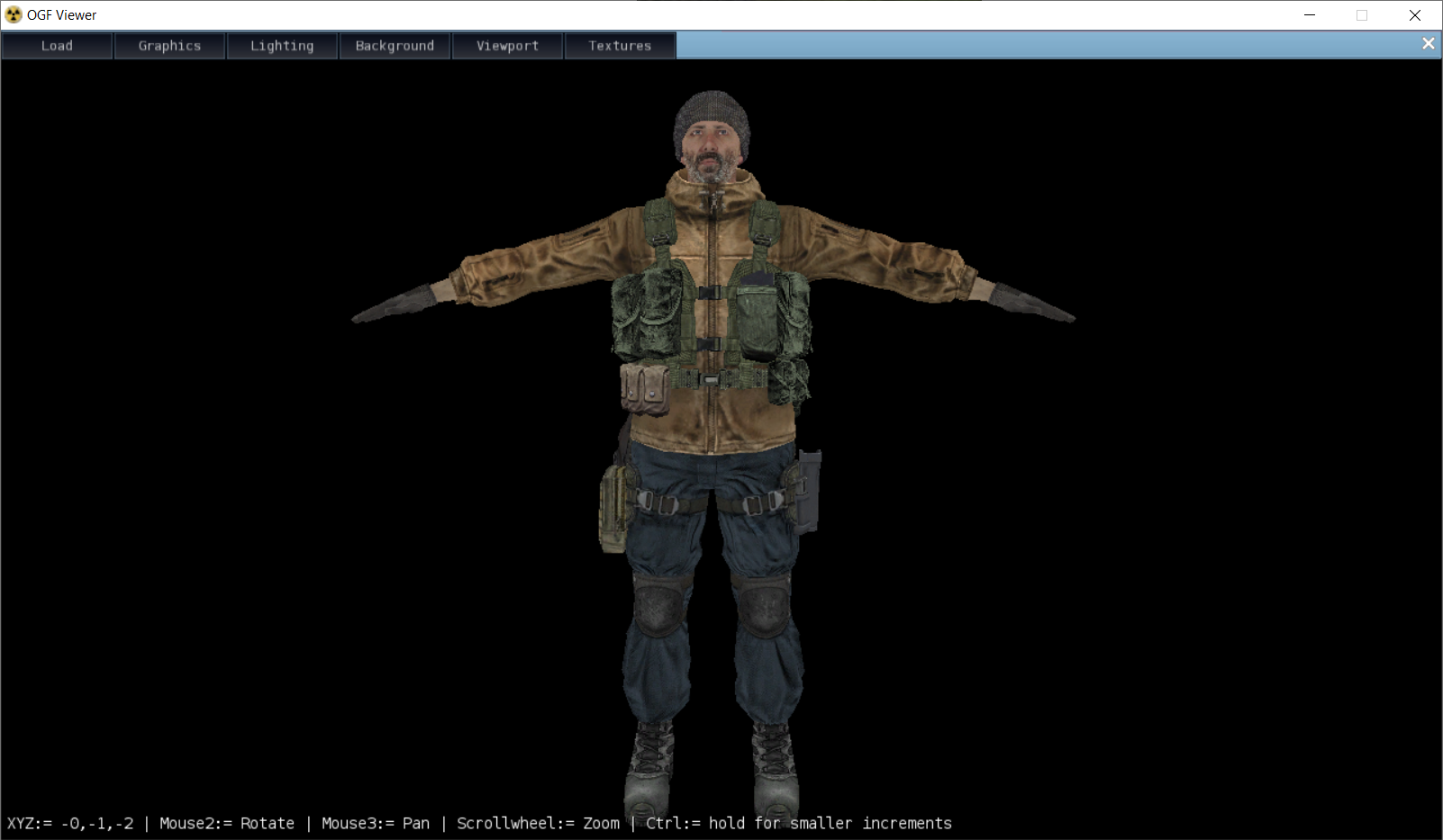Open the Load menu
The image size is (1443, 840).
point(57,46)
